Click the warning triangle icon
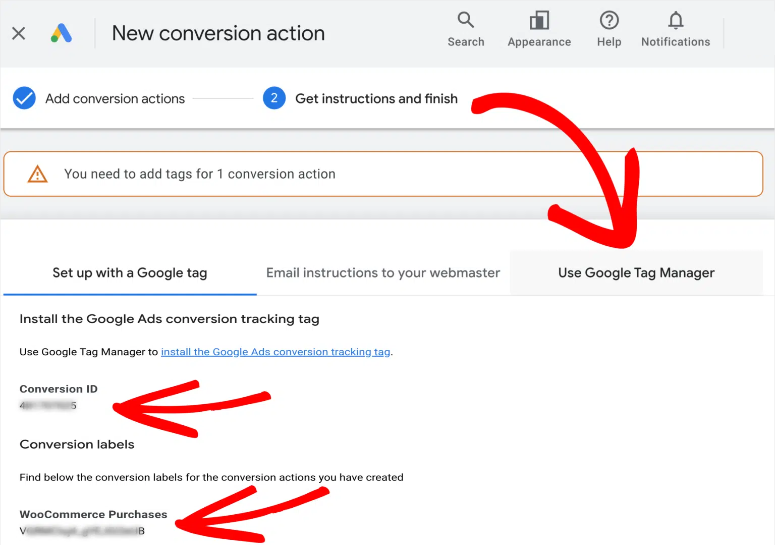The width and height of the screenshot is (775, 545). [38, 174]
